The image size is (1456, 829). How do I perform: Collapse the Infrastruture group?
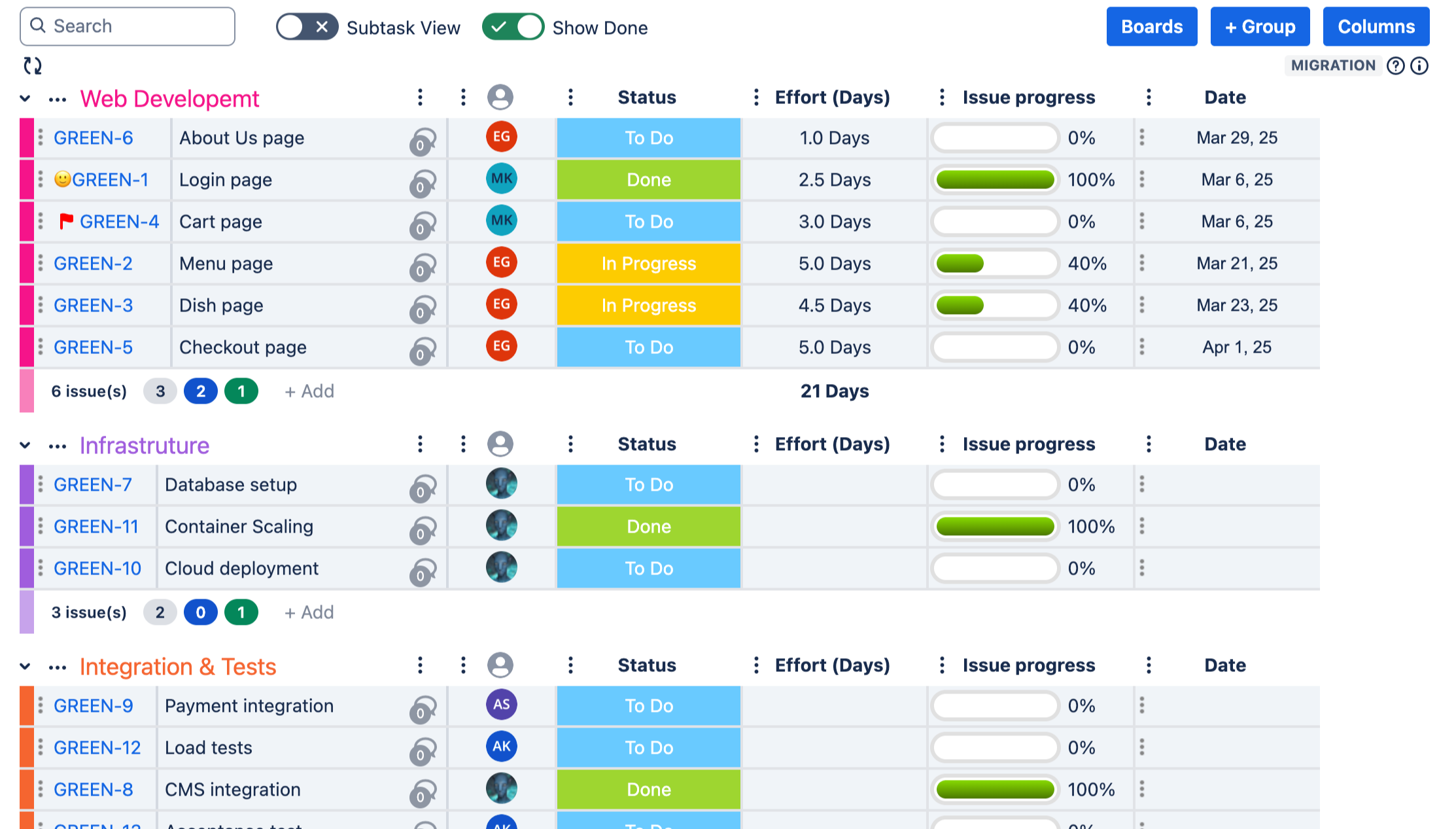pos(26,446)
